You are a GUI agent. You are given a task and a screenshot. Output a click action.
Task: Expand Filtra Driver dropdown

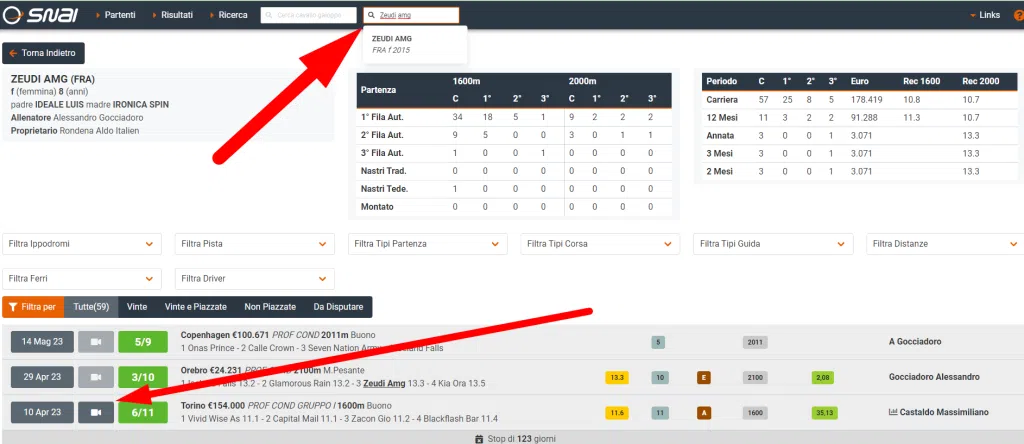[255, 279]
